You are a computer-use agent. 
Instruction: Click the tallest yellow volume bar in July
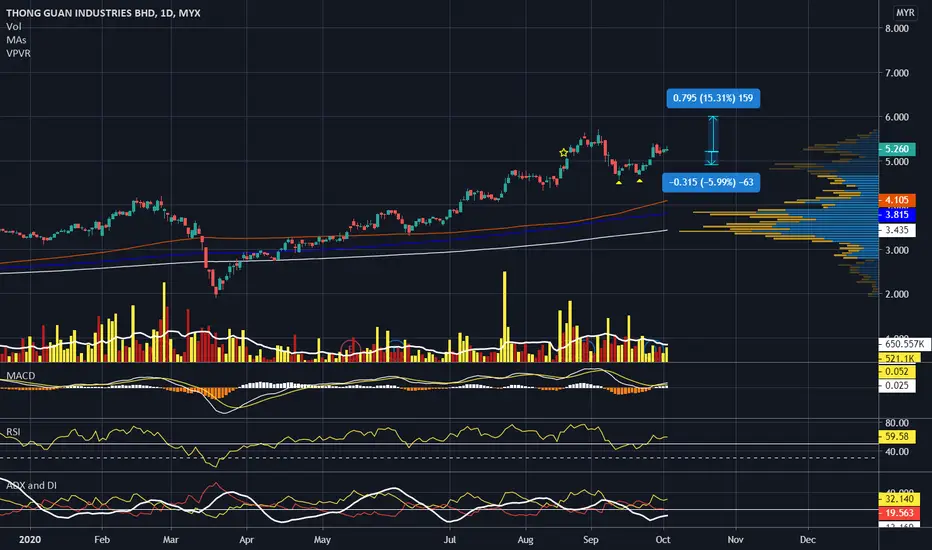(505, 316)
